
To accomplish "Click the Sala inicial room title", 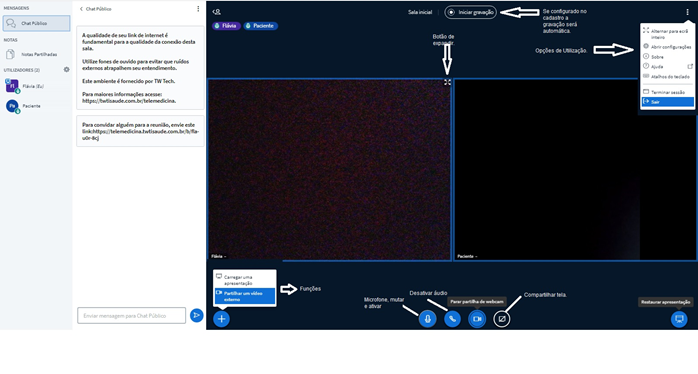I will click(x=420, y=12).
